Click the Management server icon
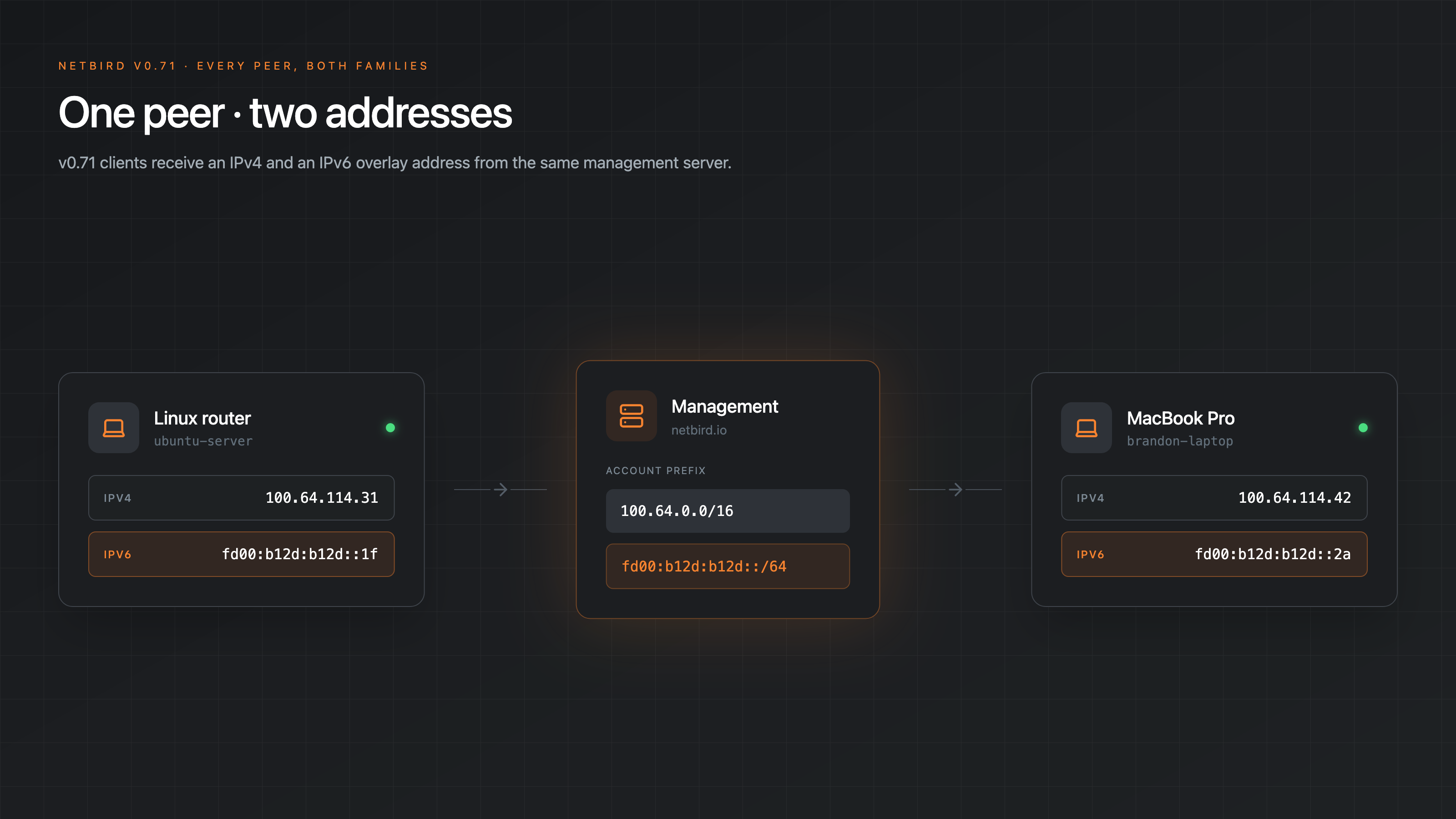 tap(632, 416)
